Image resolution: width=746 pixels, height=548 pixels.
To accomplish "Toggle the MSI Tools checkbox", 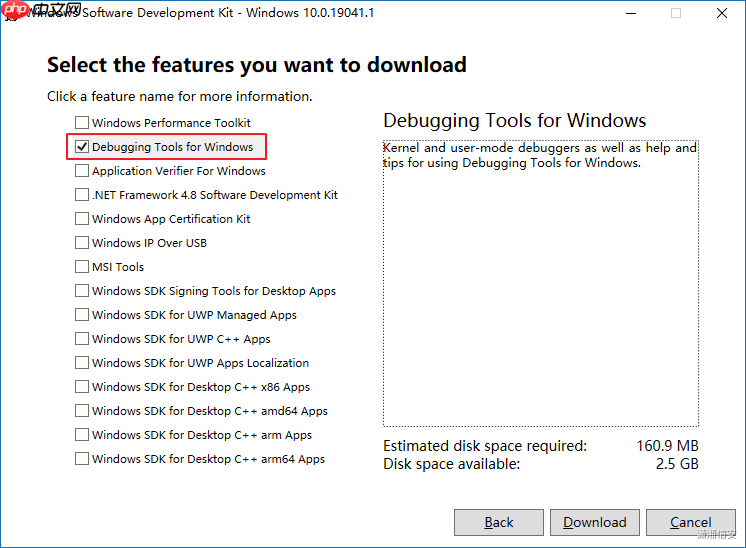I will pyautogui.click(x=82, y=266).
